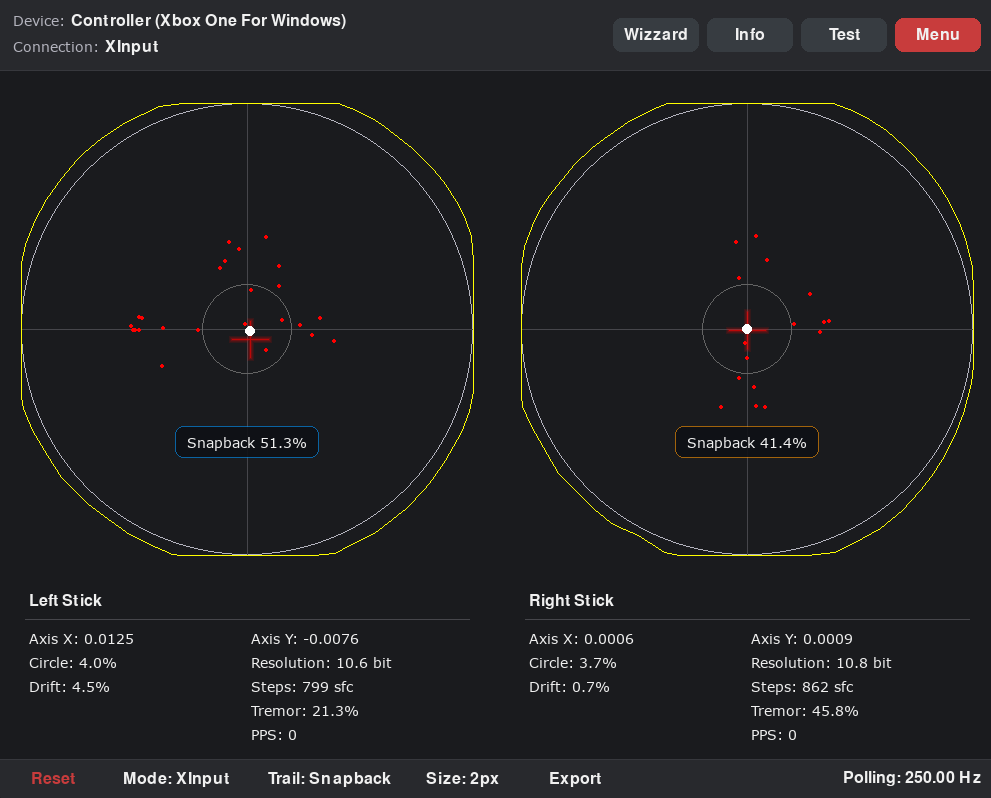Select left stick Drift: 4.5% value
The width and height of the screenshot is (991, 798).
(x=70, y=687)
